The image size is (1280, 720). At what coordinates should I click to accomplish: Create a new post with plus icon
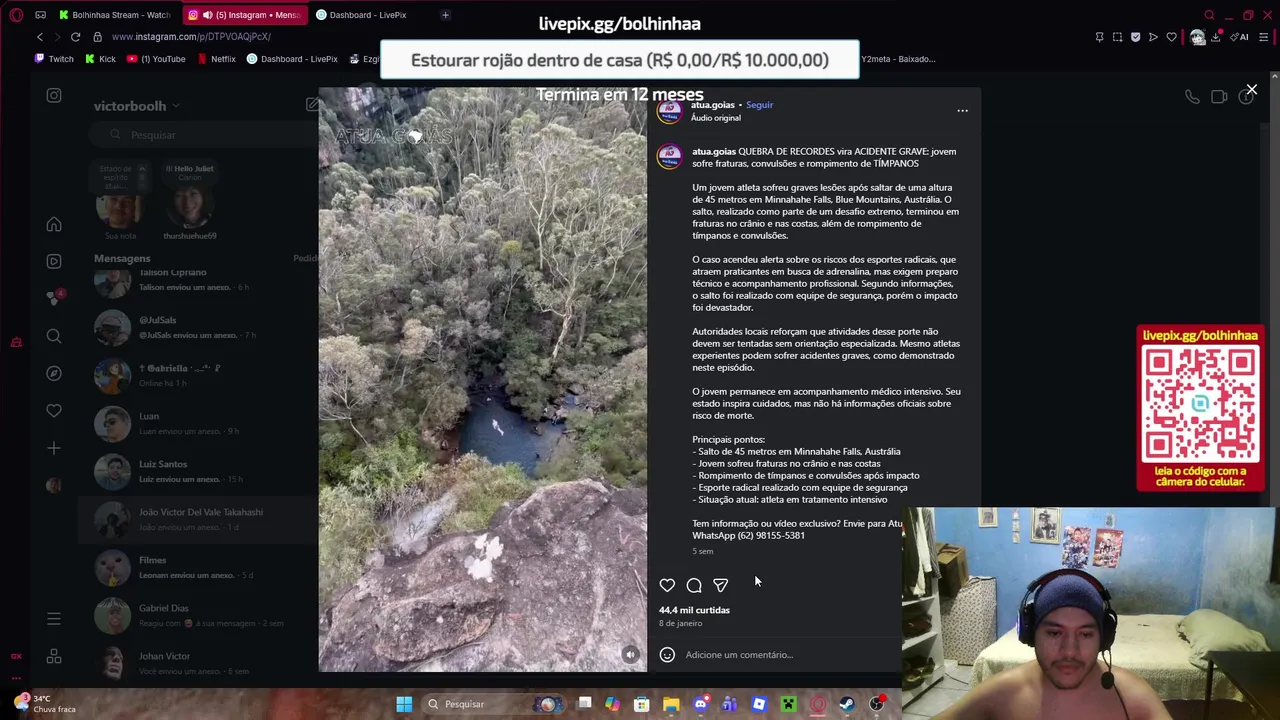pyautogui.click(x=54, y=448)
